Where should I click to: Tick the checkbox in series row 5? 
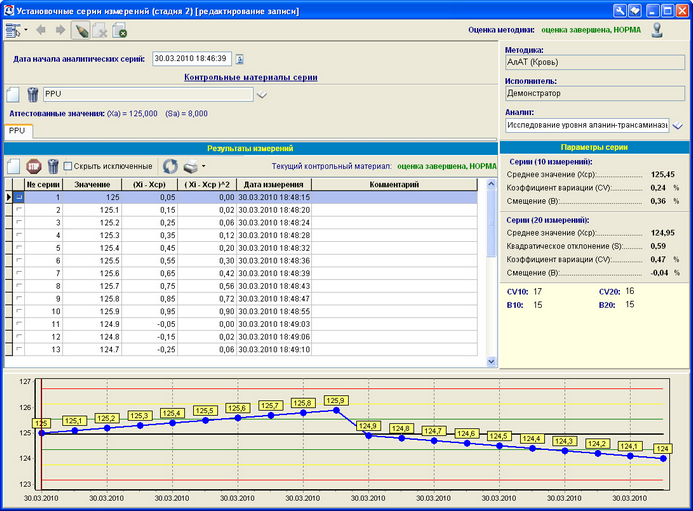18,247
